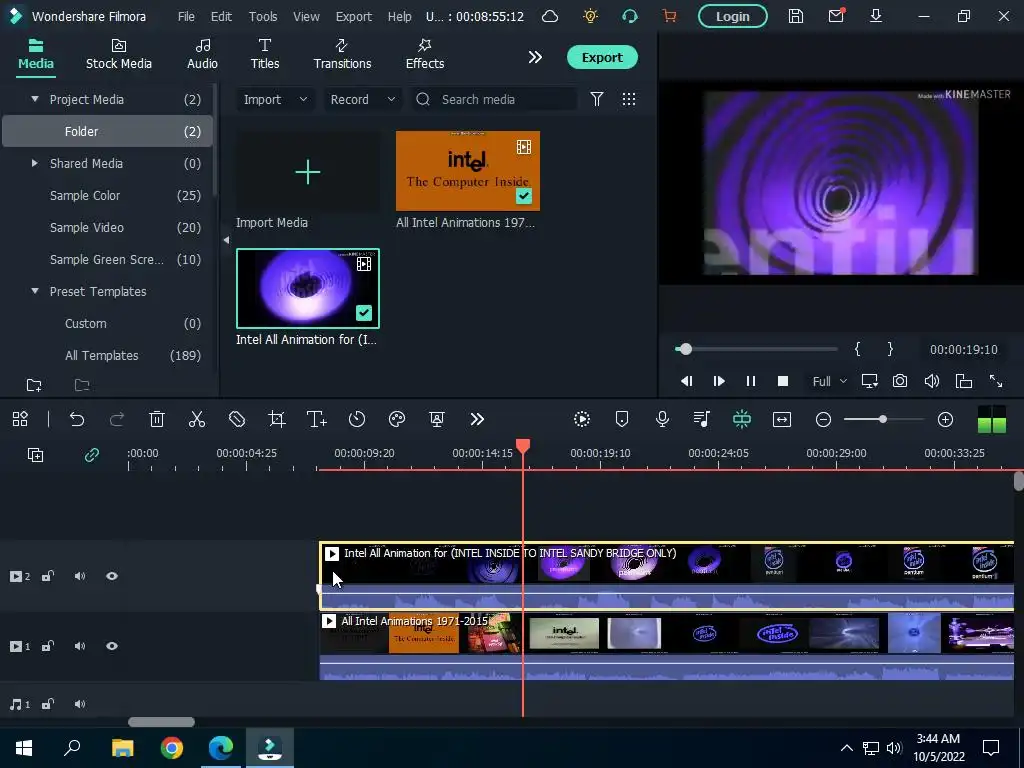Hide video track 1 with eye icon
1024x768 pixels.
click(x=112, y=646)
